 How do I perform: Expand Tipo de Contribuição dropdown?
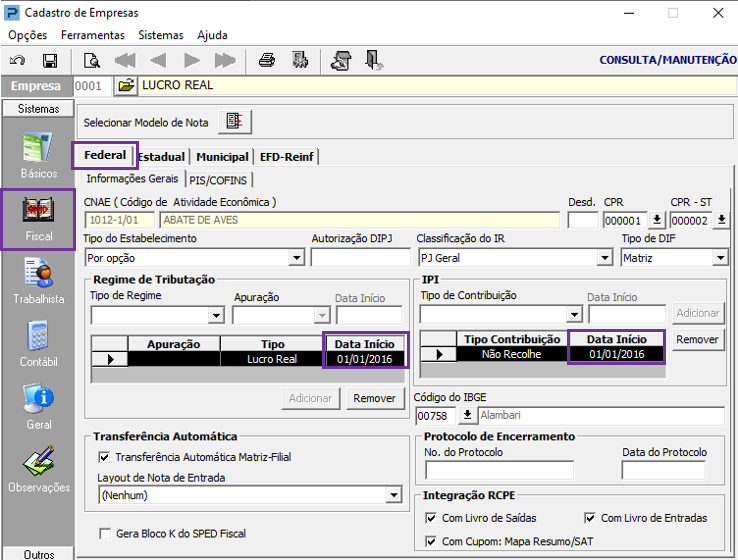[574, 314]
